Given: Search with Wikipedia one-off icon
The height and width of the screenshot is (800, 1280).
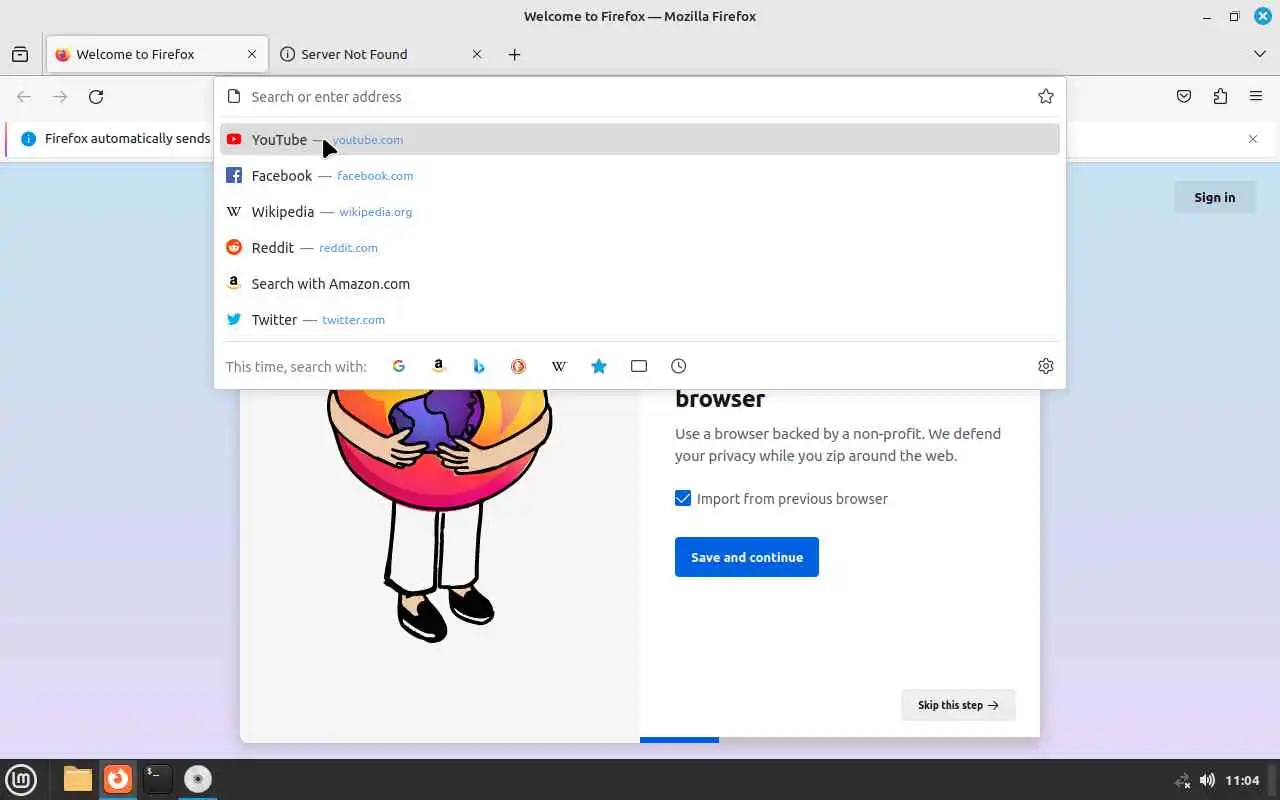Looking at the screenshot, I should tap(559, 366).
